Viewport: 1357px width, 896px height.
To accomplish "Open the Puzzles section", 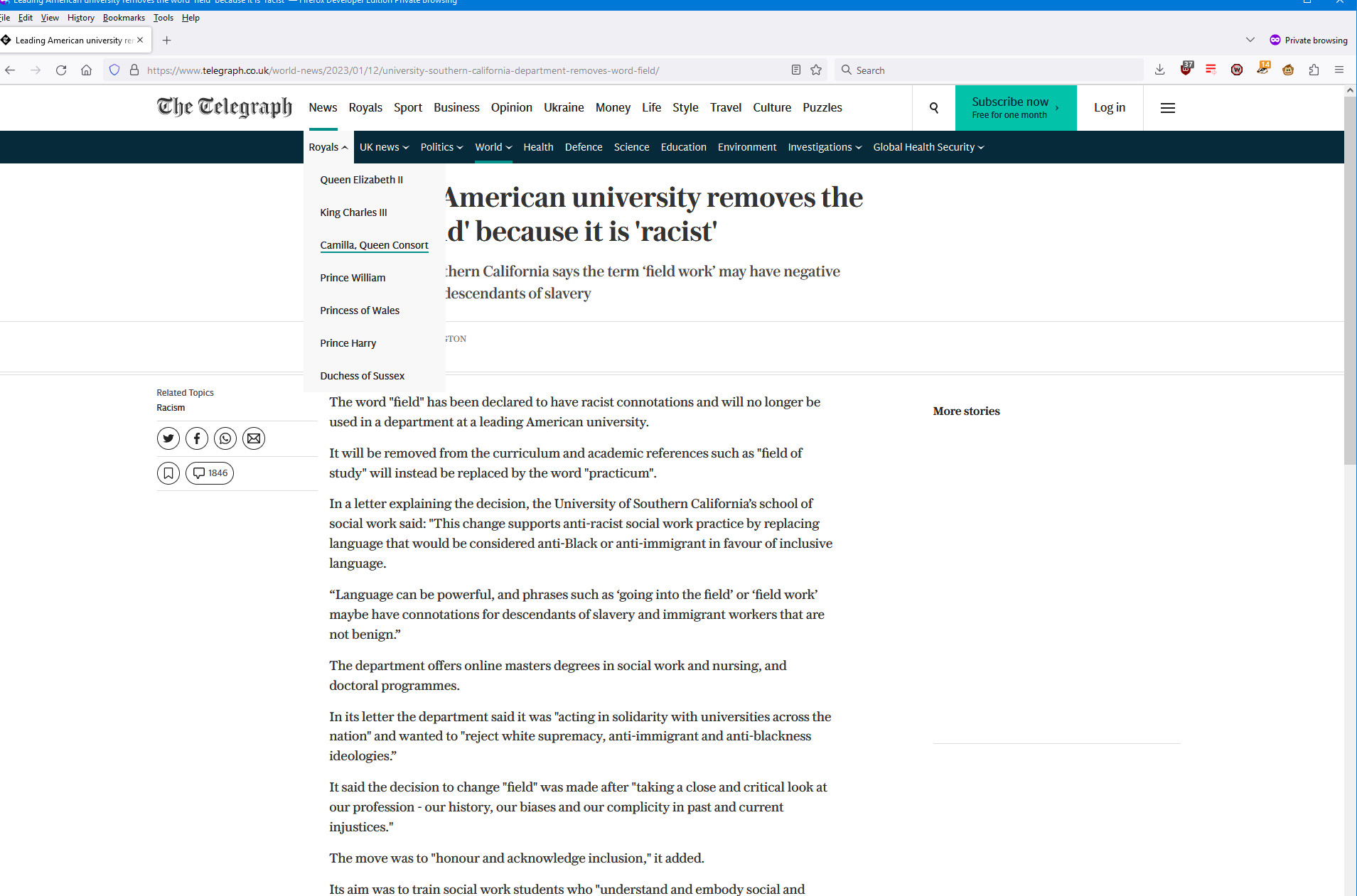I will tap(822, 107).
